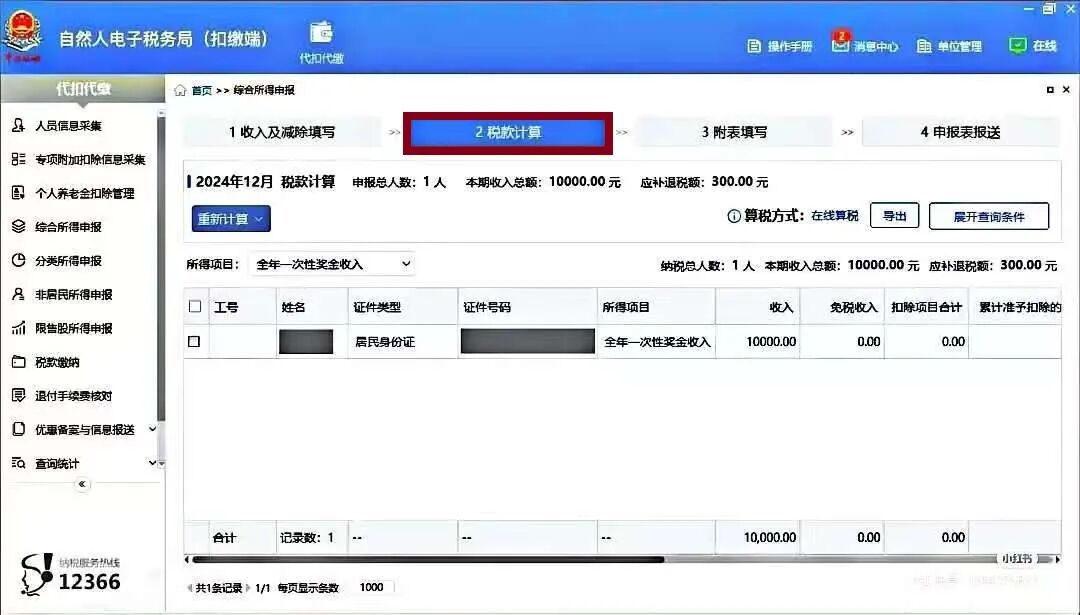The height and width of the screenshot is (615, 1080).
Task: Click the 每页显示条数 value field
Action: coord(371,587)
